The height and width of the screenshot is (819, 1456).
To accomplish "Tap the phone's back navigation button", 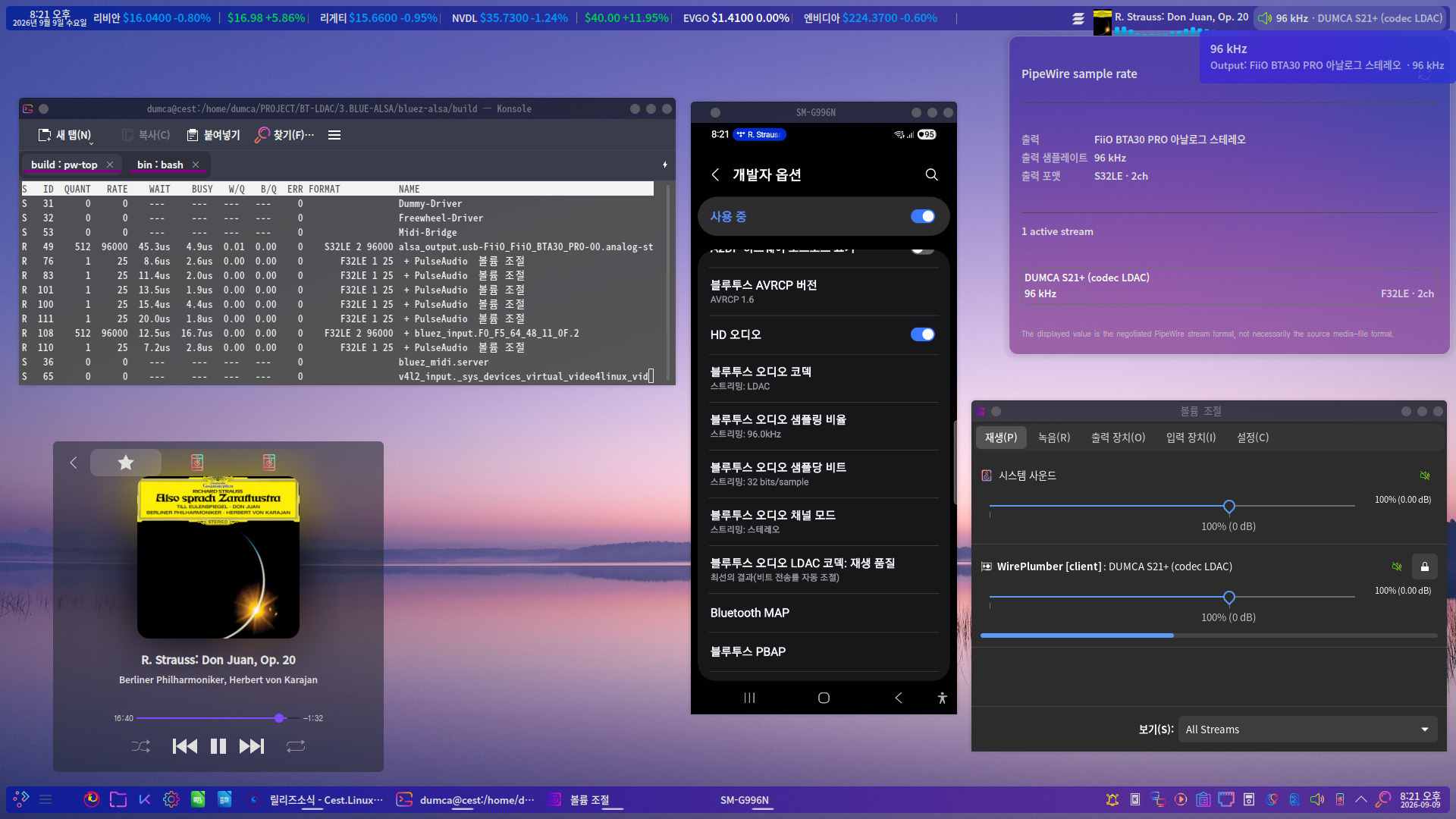I will [898, 698].
